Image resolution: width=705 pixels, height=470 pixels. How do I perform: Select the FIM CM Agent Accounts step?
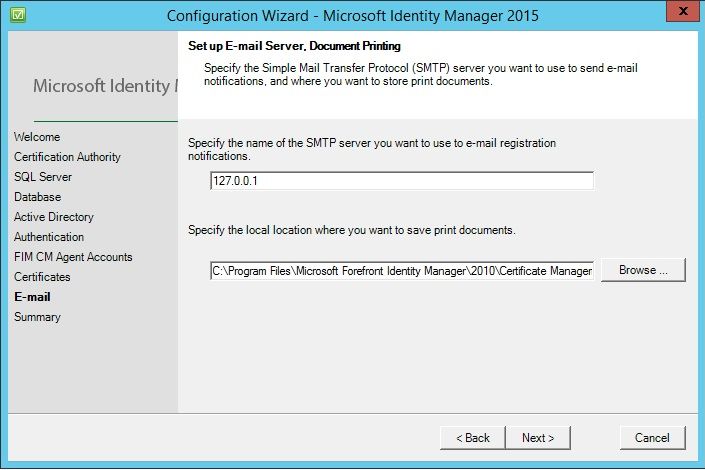coord(73,257)
